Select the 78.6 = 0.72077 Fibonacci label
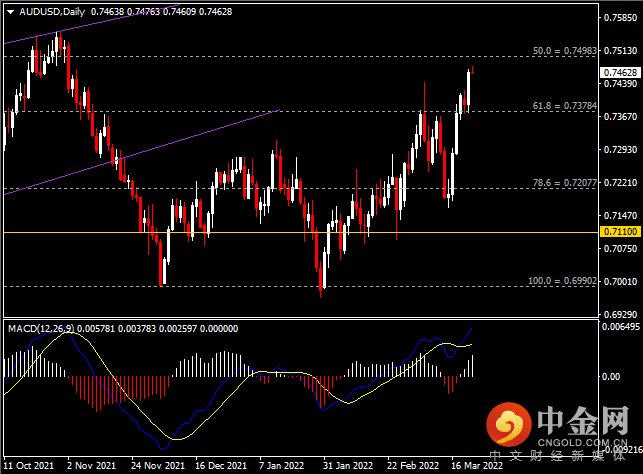 [x=564, y=183]
